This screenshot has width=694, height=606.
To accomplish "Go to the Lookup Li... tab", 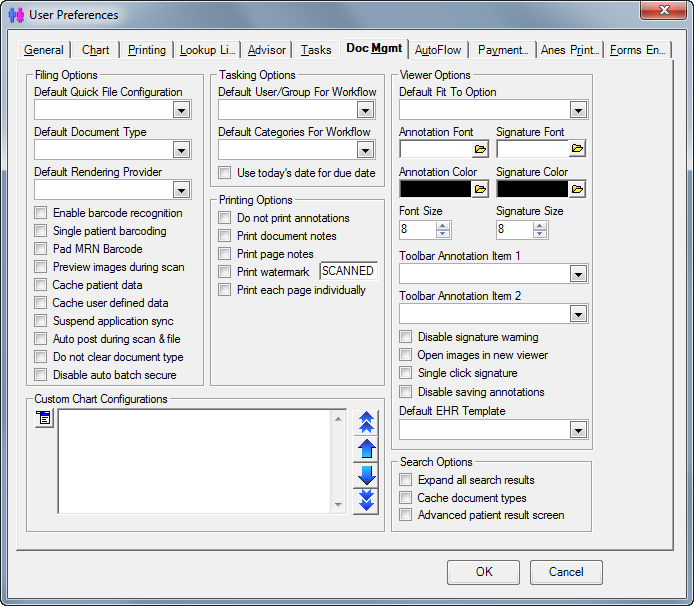I will [207, 50].
